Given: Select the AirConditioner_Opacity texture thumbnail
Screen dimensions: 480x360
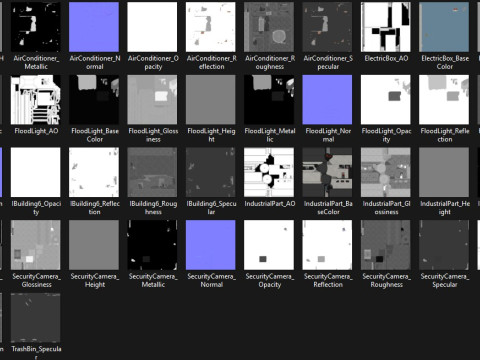Looking at the screenshot, I should pyautogui.click(x=152, y=27).
